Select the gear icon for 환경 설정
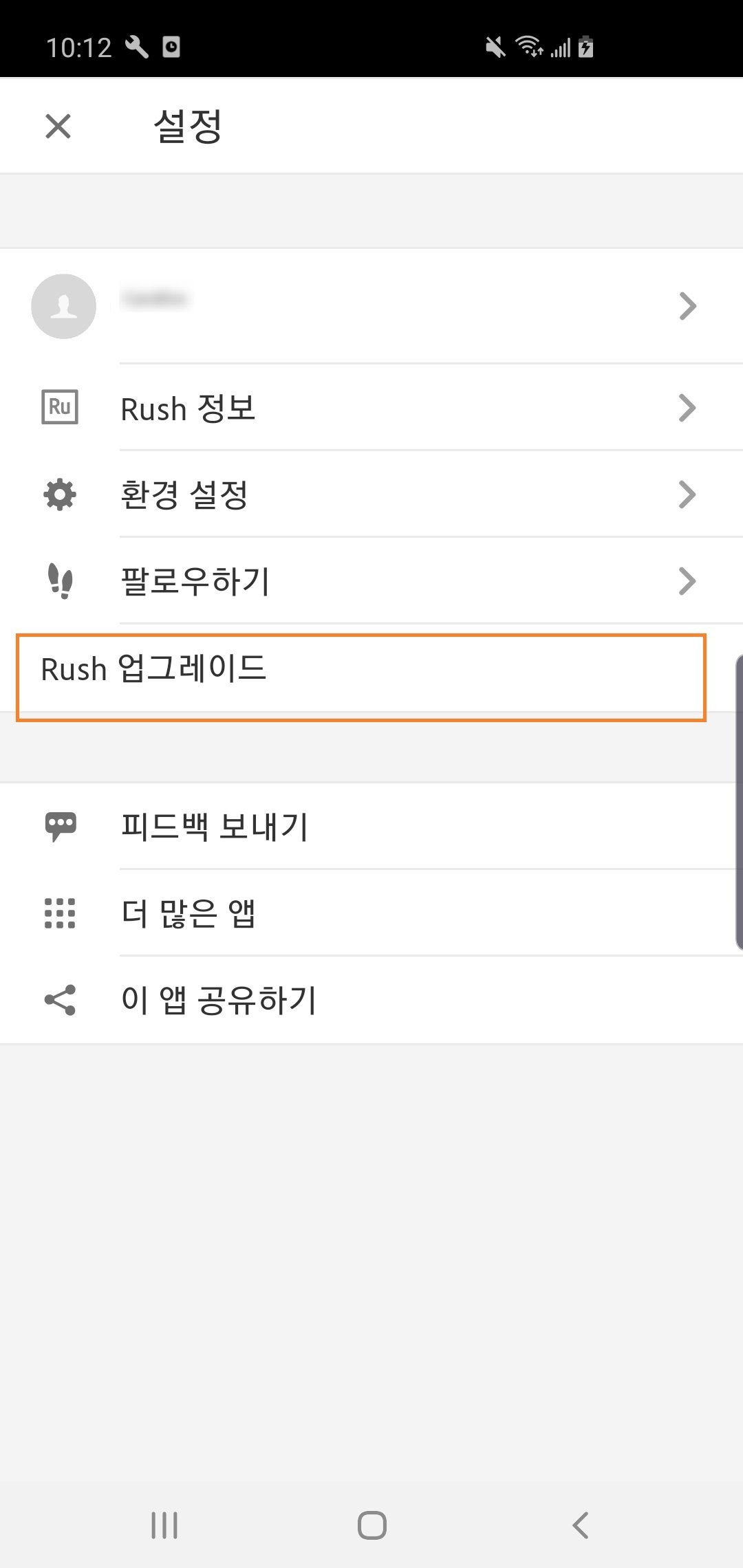The image size is (743, 1568). point(61,494)
